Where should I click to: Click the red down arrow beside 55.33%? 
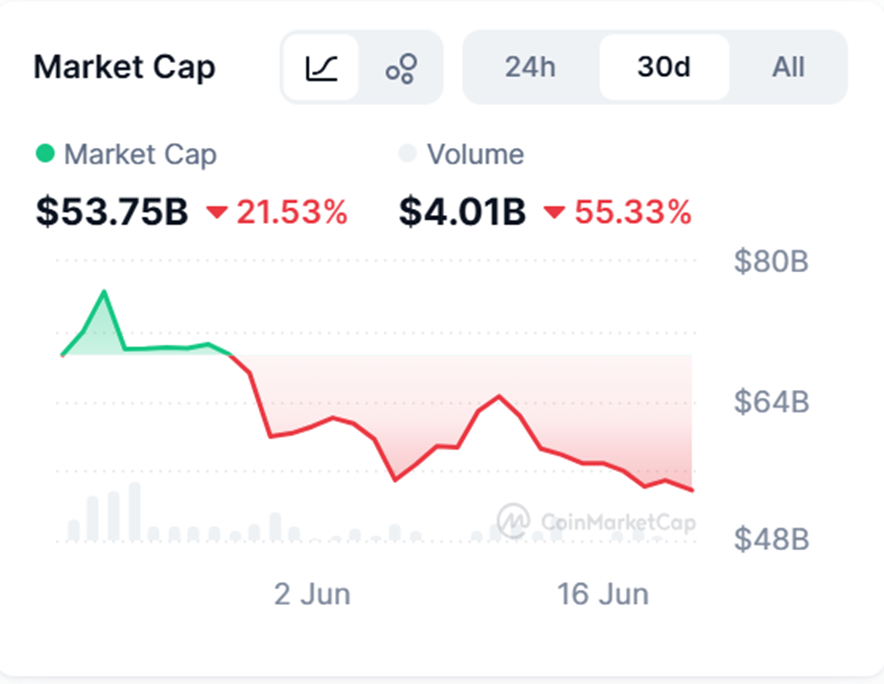[554, 212]
